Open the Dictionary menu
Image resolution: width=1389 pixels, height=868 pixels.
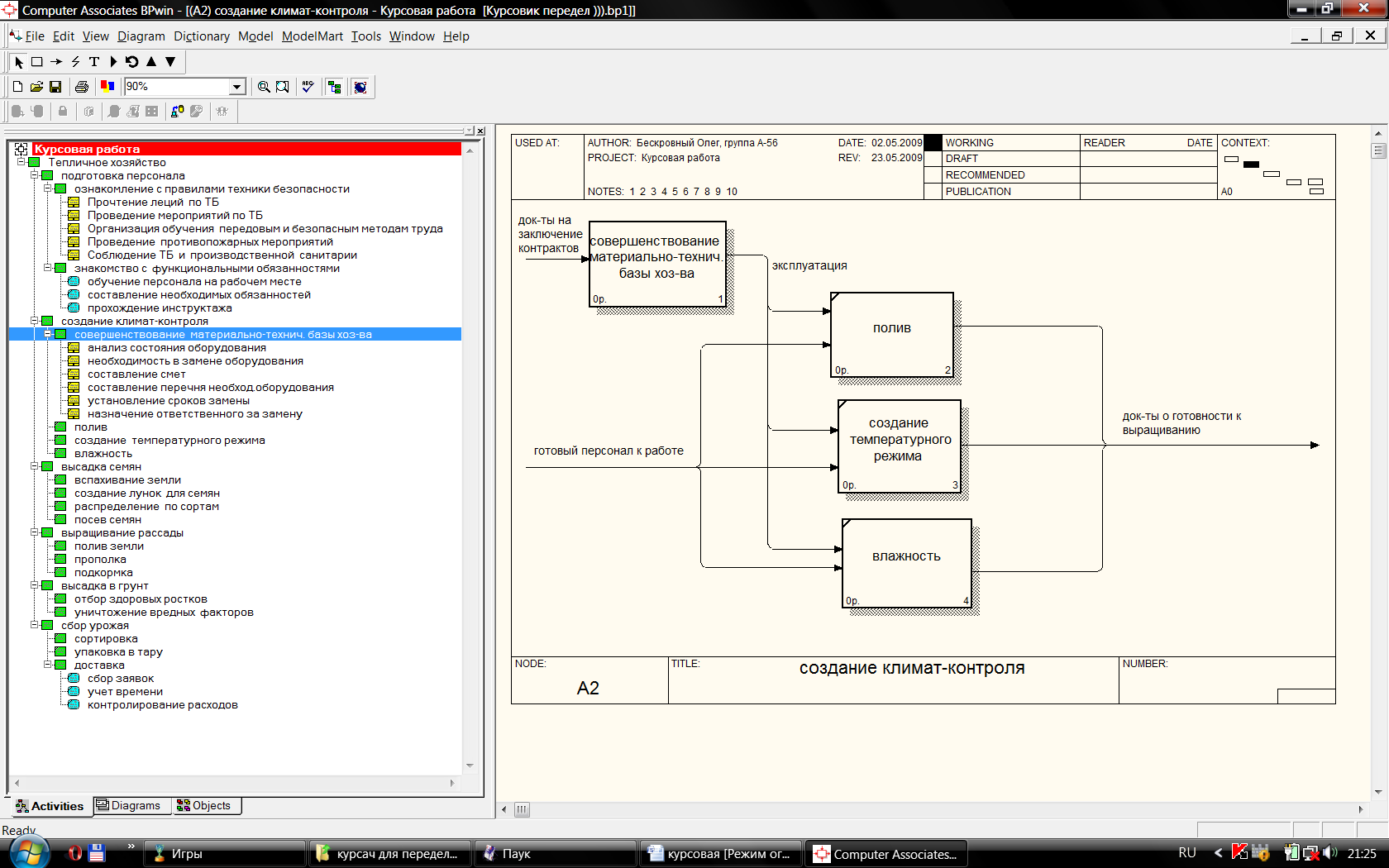tap(201, 36)
